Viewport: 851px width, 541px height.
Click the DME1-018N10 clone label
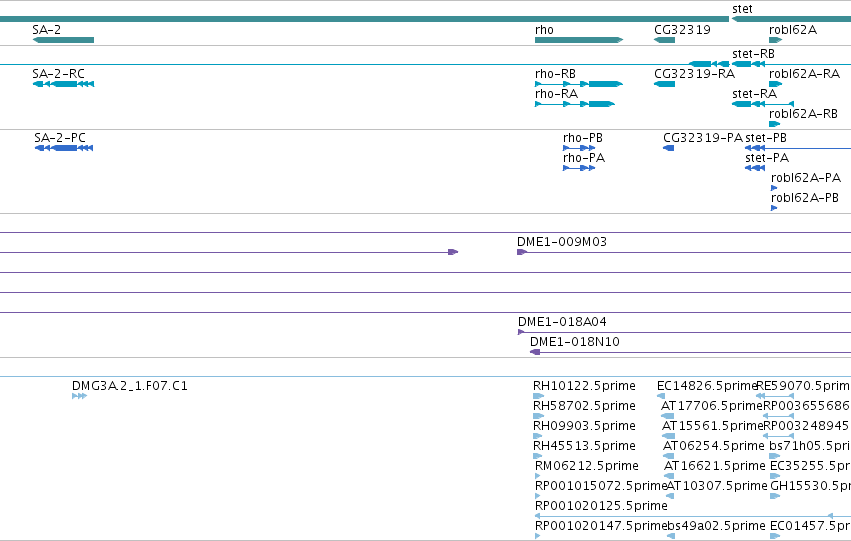coord(575,342)
